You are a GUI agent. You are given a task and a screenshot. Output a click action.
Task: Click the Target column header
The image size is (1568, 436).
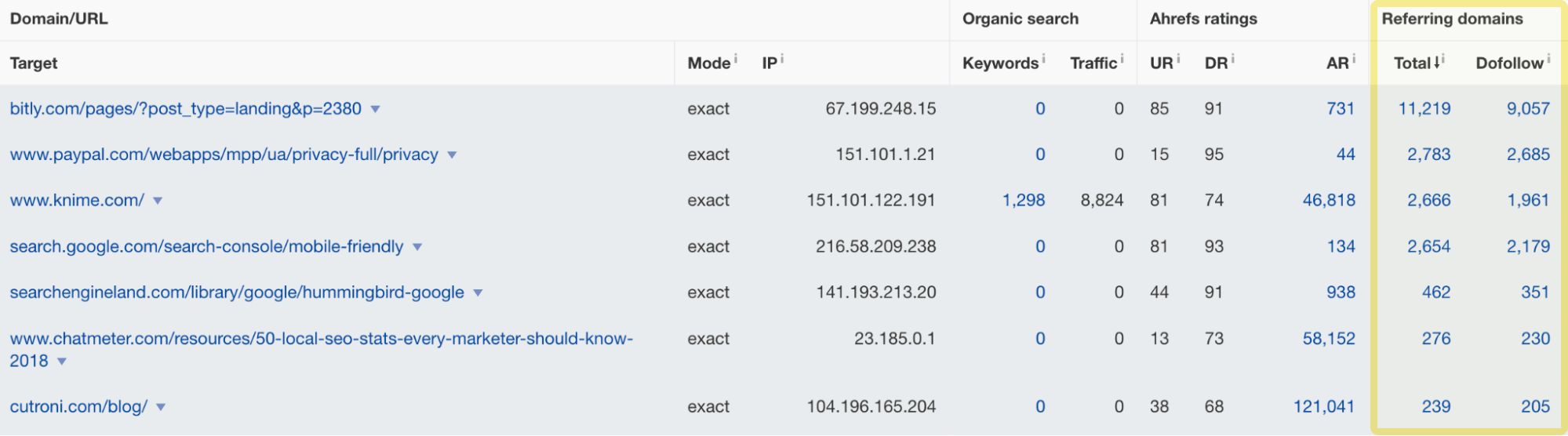[x=34, y=64]
